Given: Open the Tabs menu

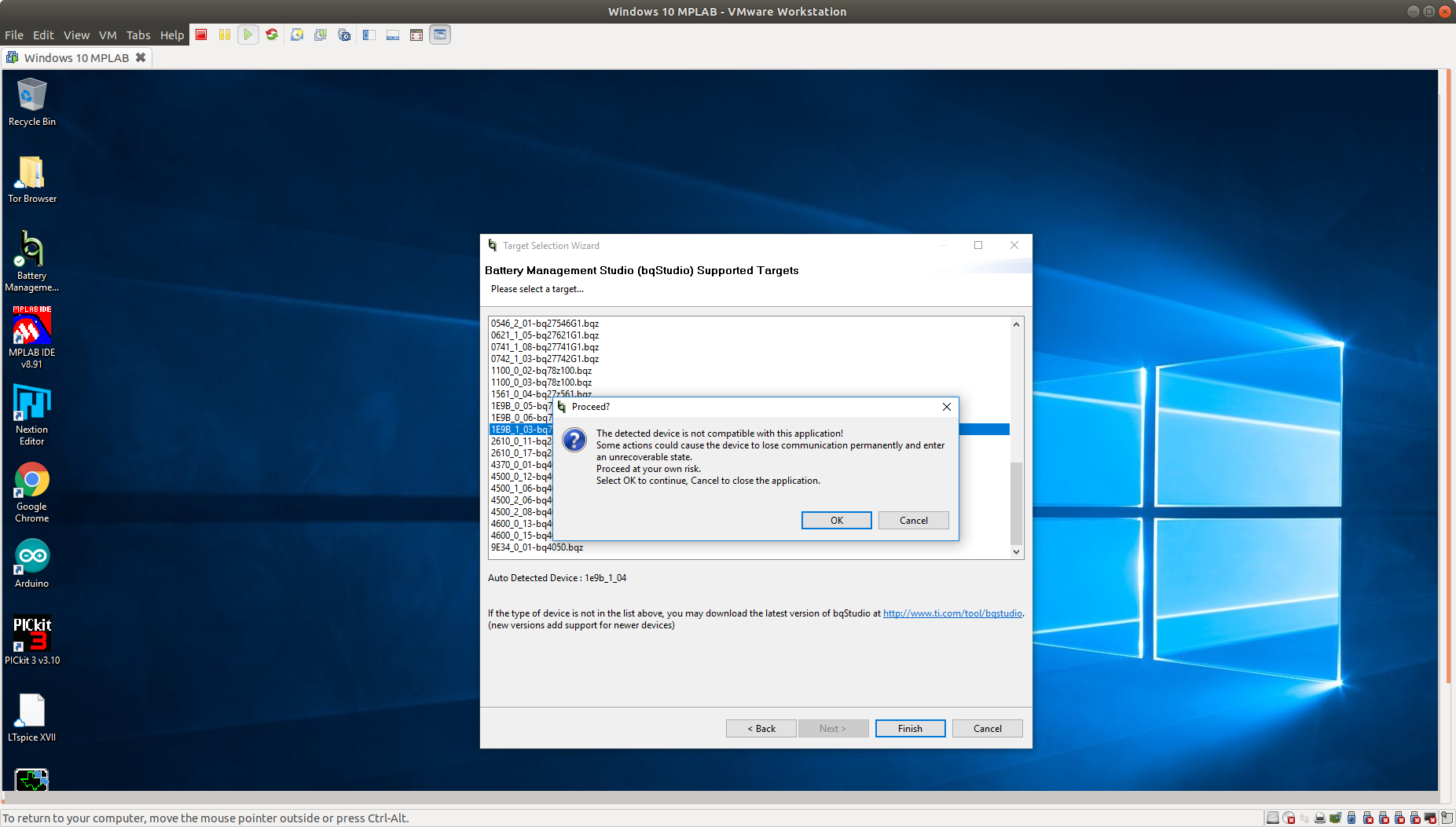Looking at the screenshot, I should pos(138,35).
